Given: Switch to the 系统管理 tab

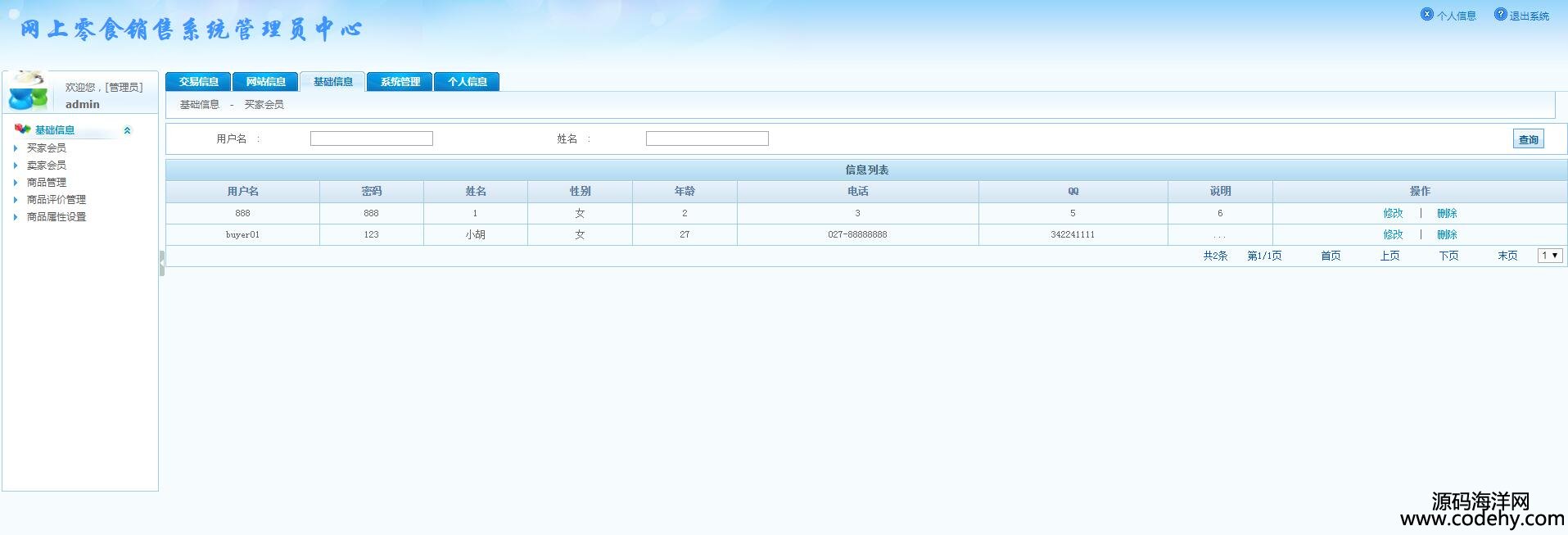Looking at the screenshot, I should 400,82.
